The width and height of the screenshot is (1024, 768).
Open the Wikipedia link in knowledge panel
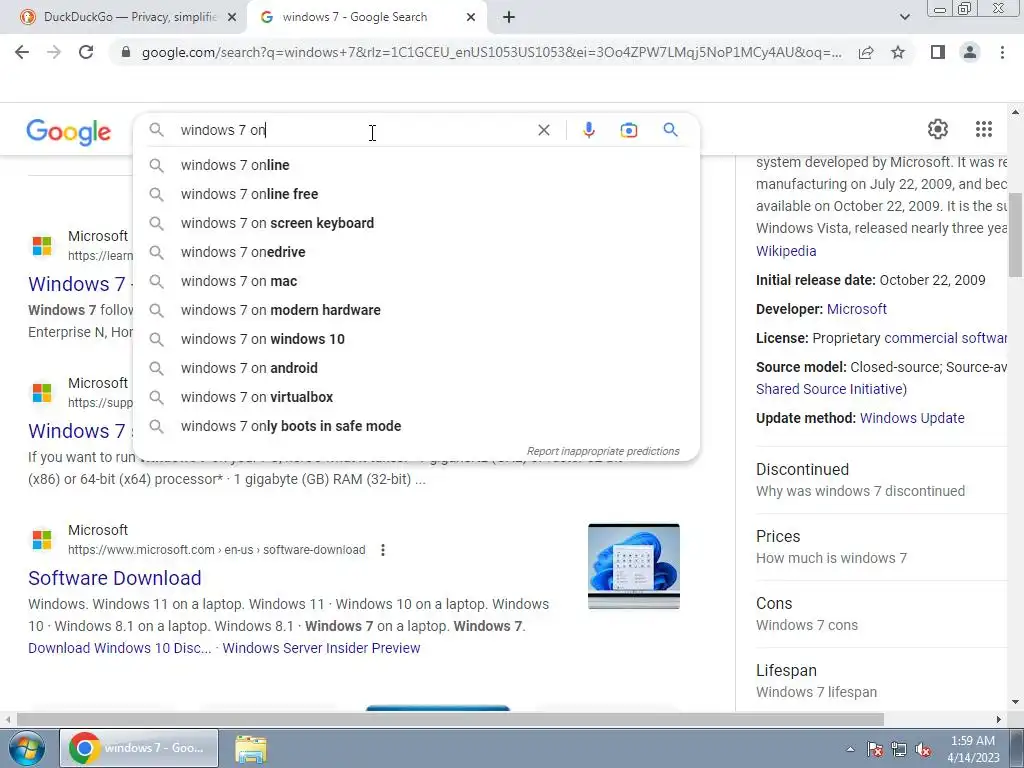click(786, 251)
